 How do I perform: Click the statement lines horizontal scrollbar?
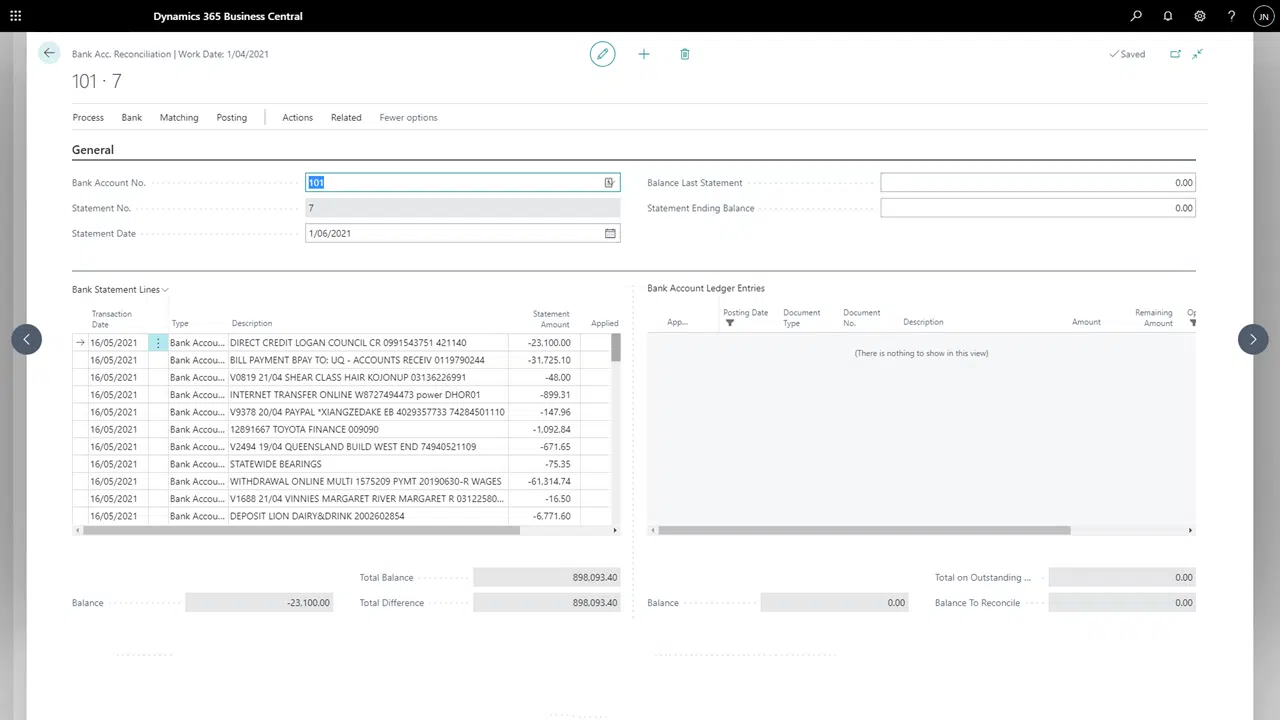click(x=302, y=530)
